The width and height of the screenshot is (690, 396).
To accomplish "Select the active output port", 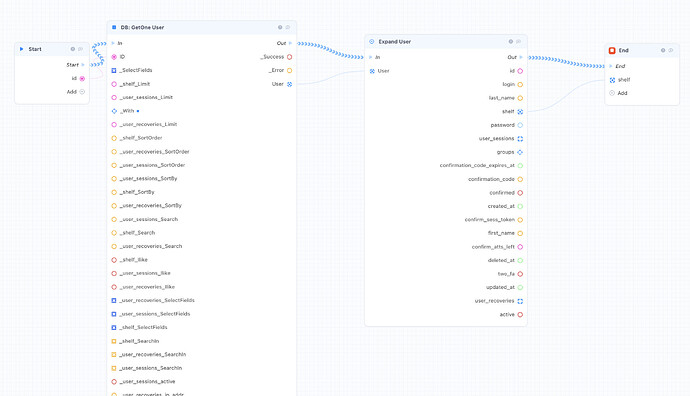I will click(x=520, y=315).
